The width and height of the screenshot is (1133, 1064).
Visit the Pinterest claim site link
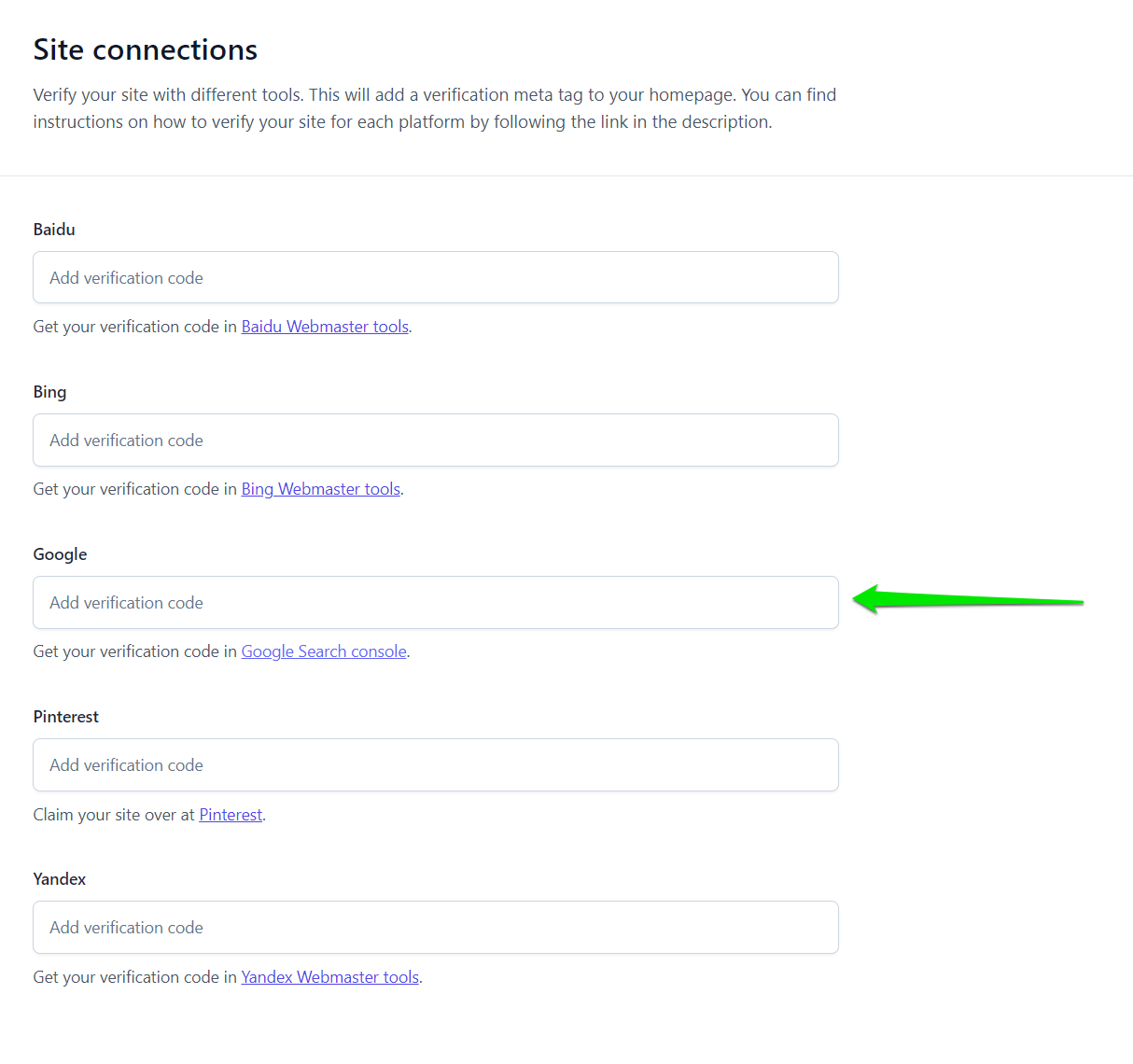point(231,815)
